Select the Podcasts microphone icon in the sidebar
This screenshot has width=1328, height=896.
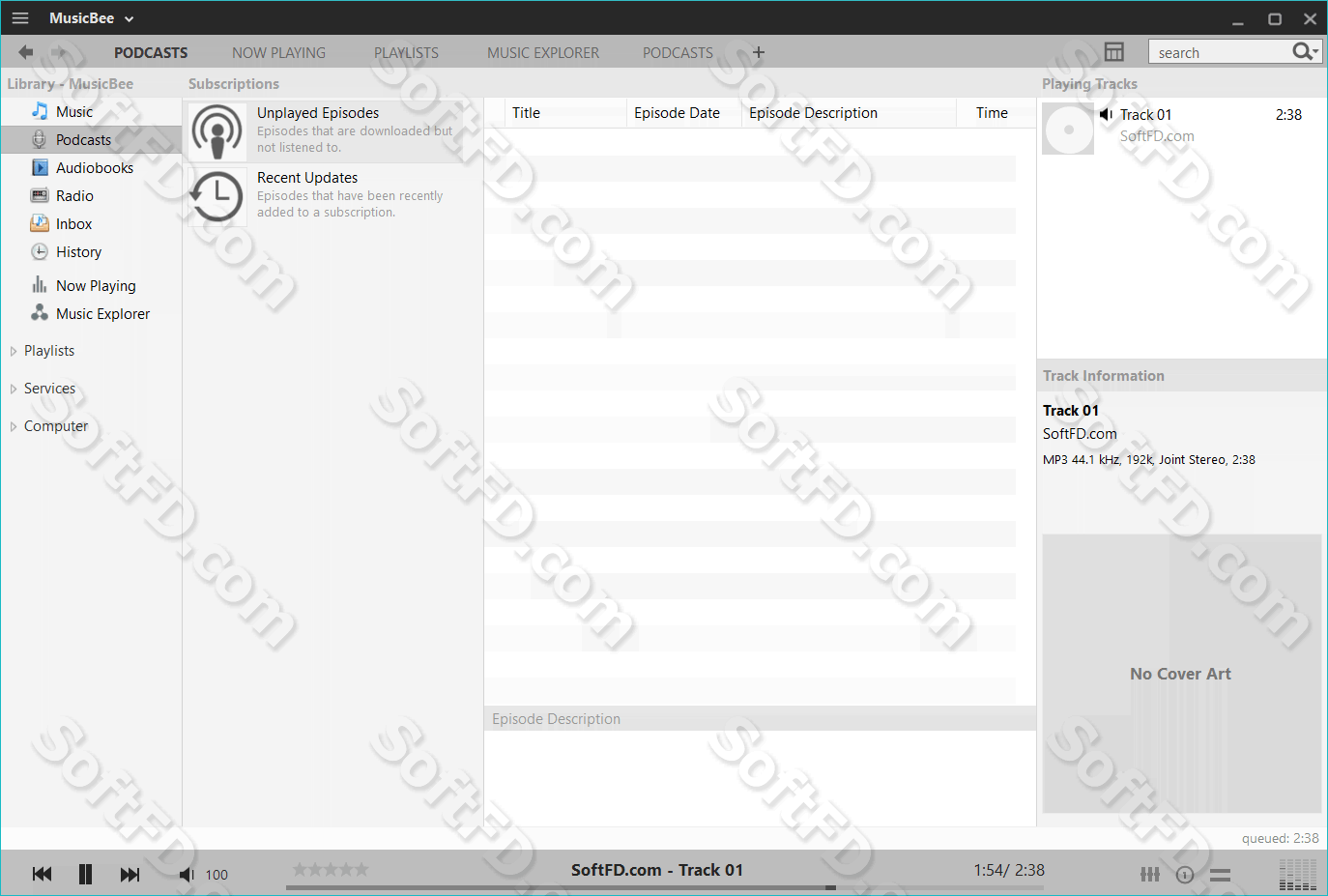pos(40,139)
